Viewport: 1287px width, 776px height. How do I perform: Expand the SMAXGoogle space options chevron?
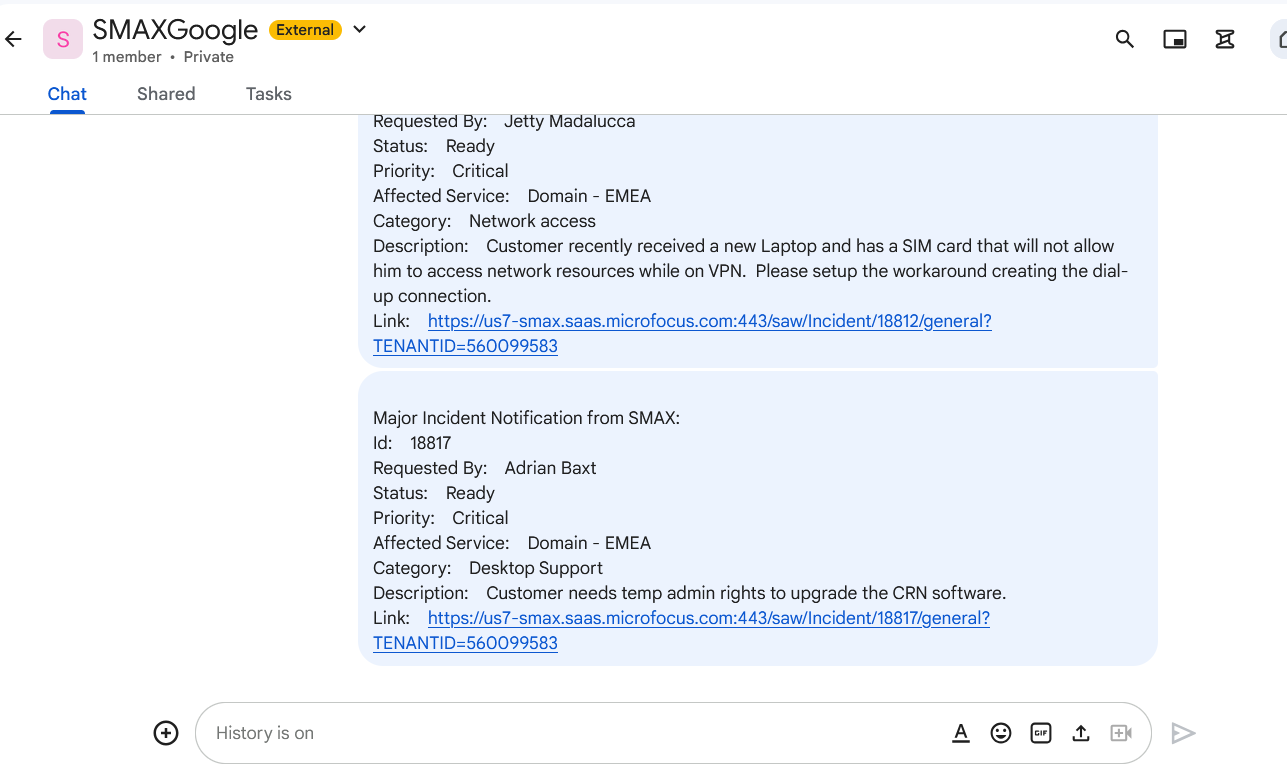[360, 29]
